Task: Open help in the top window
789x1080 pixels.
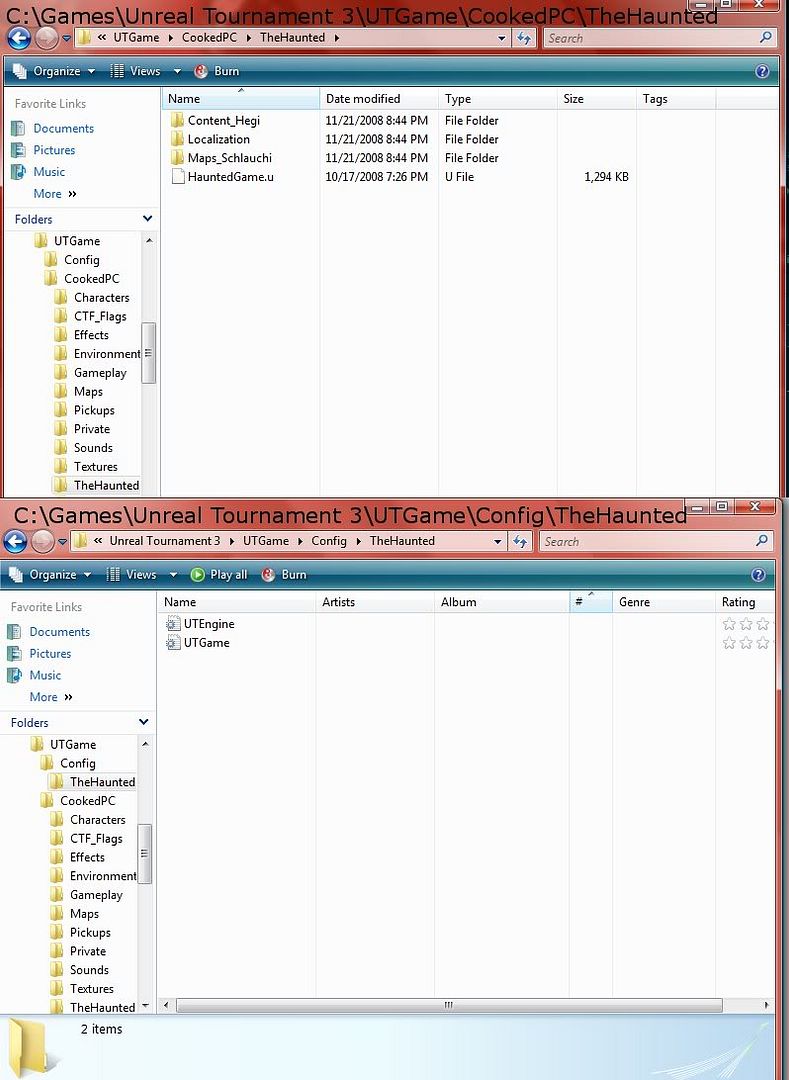Action: pos(762,71)
